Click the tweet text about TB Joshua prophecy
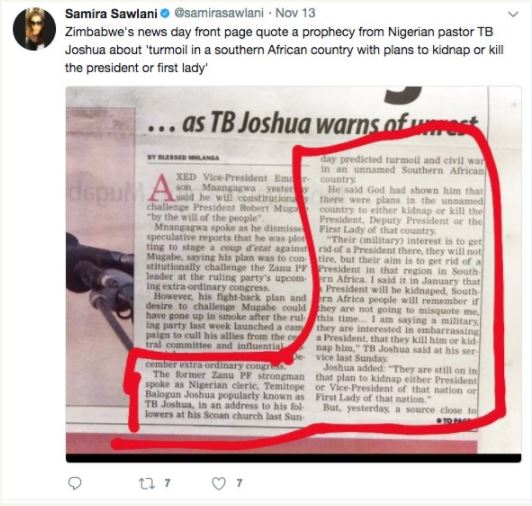The width and height of the screenshot is (532, 506). (x=284, y=50)
